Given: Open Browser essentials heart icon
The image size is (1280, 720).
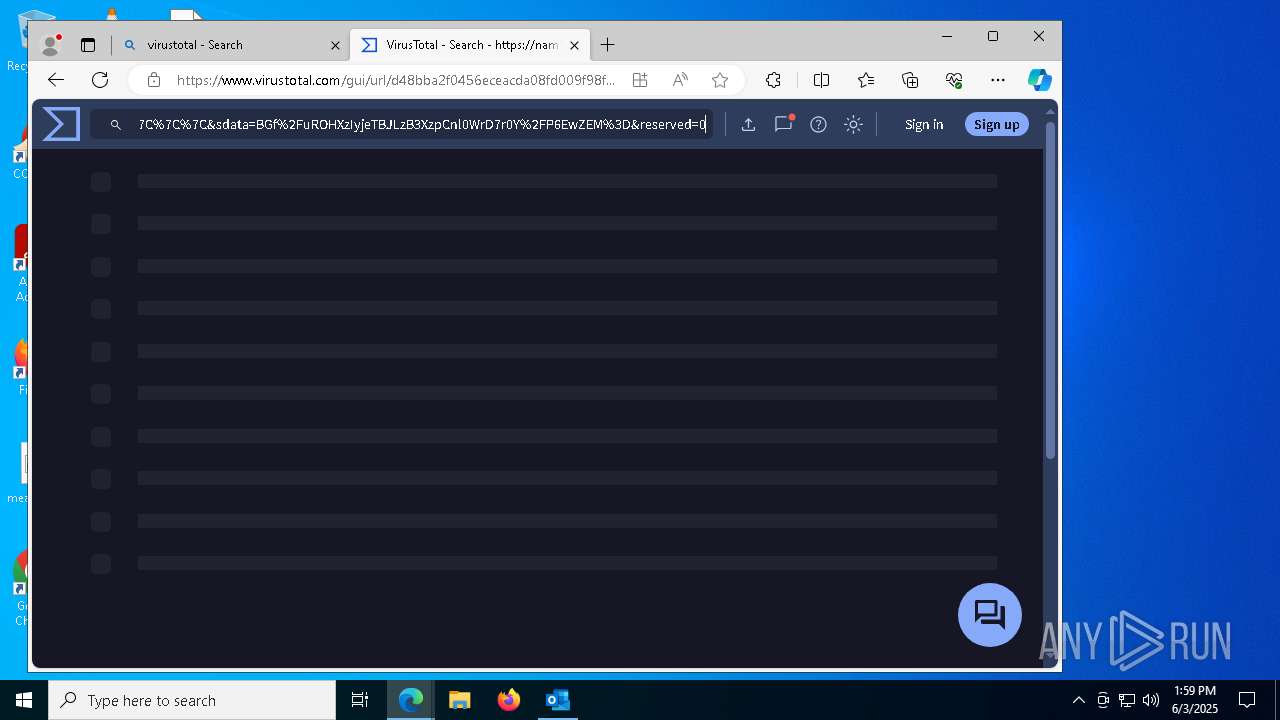Looking at the screenshot, I should click(954, 80).
